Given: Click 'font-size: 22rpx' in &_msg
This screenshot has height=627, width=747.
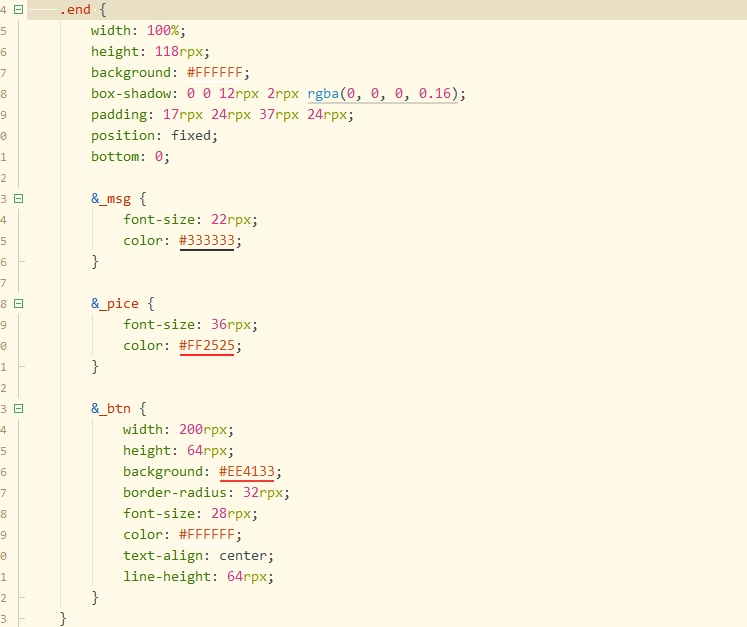Looking at the screenshot, I should [x=190, y=220].
